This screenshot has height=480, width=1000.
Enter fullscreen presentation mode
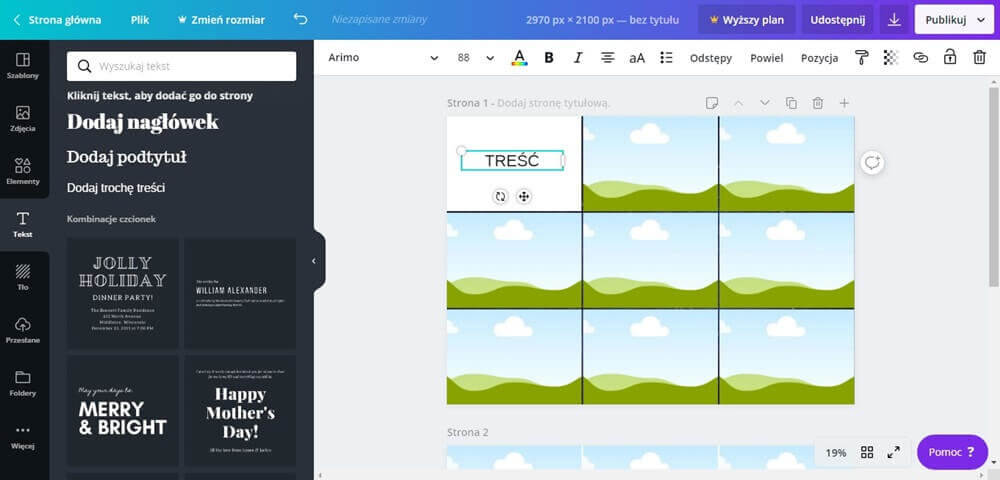[894, 452]
